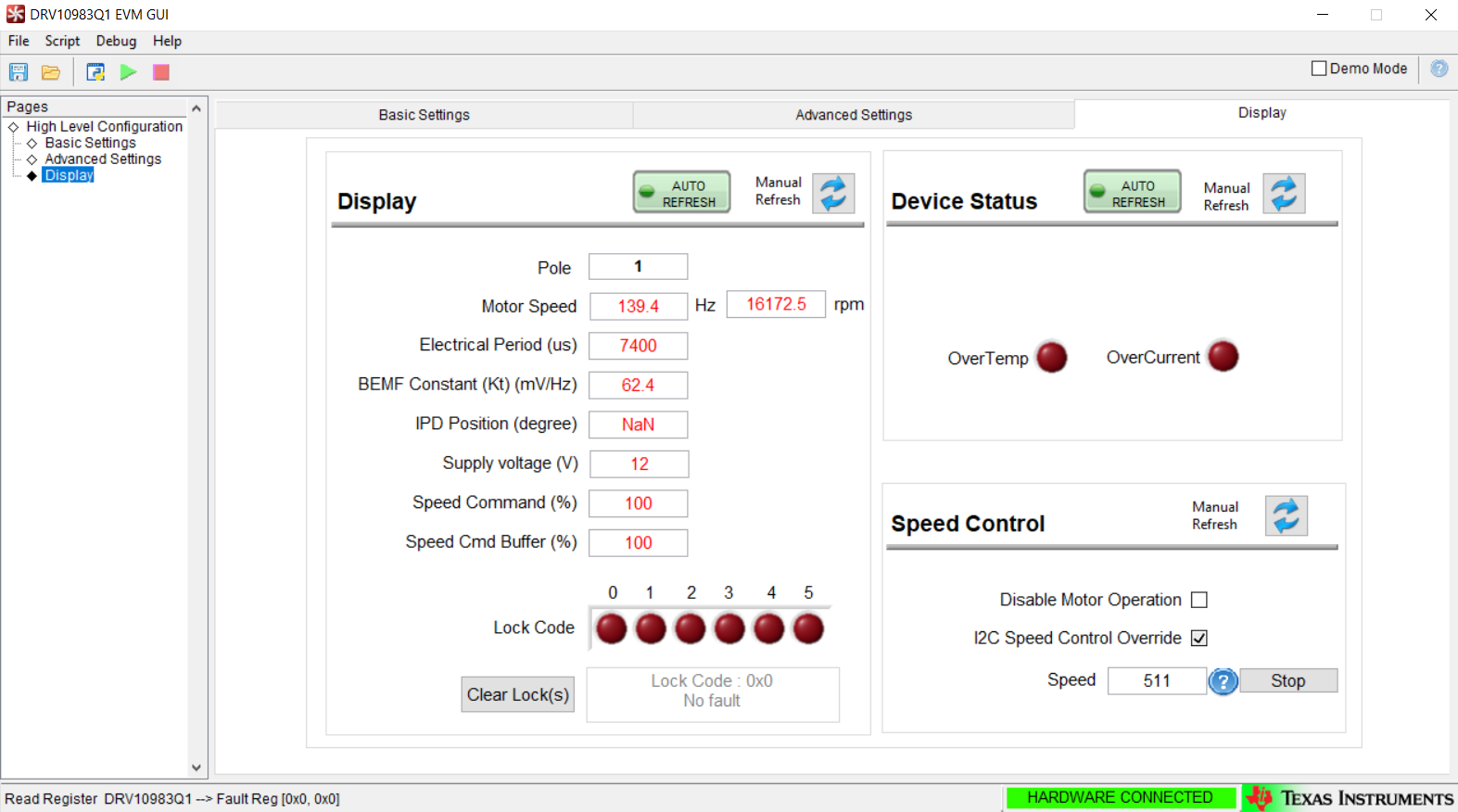This screenshot has width=1458, height=812.
Task: Click Lock Code indicator 5
Action: click(808, 628)
